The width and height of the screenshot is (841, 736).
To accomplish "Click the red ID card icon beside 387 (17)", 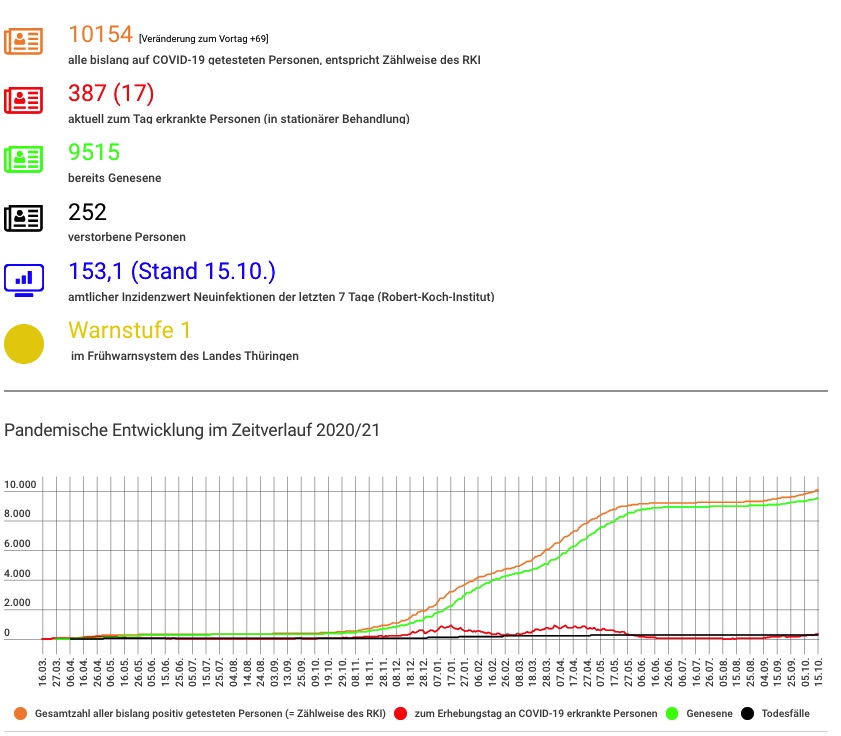I will coord(24,100).
